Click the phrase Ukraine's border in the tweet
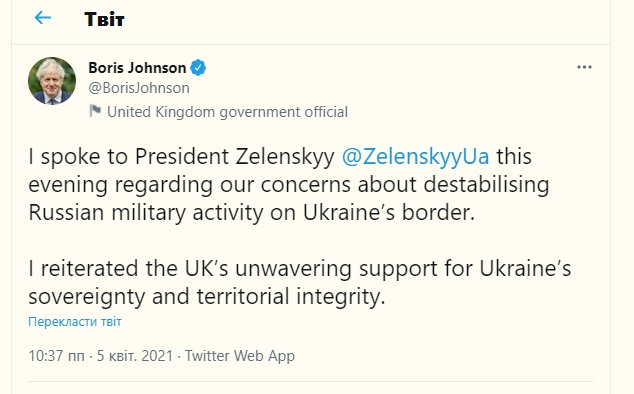The image size is (634, 394). coord(389,212)
